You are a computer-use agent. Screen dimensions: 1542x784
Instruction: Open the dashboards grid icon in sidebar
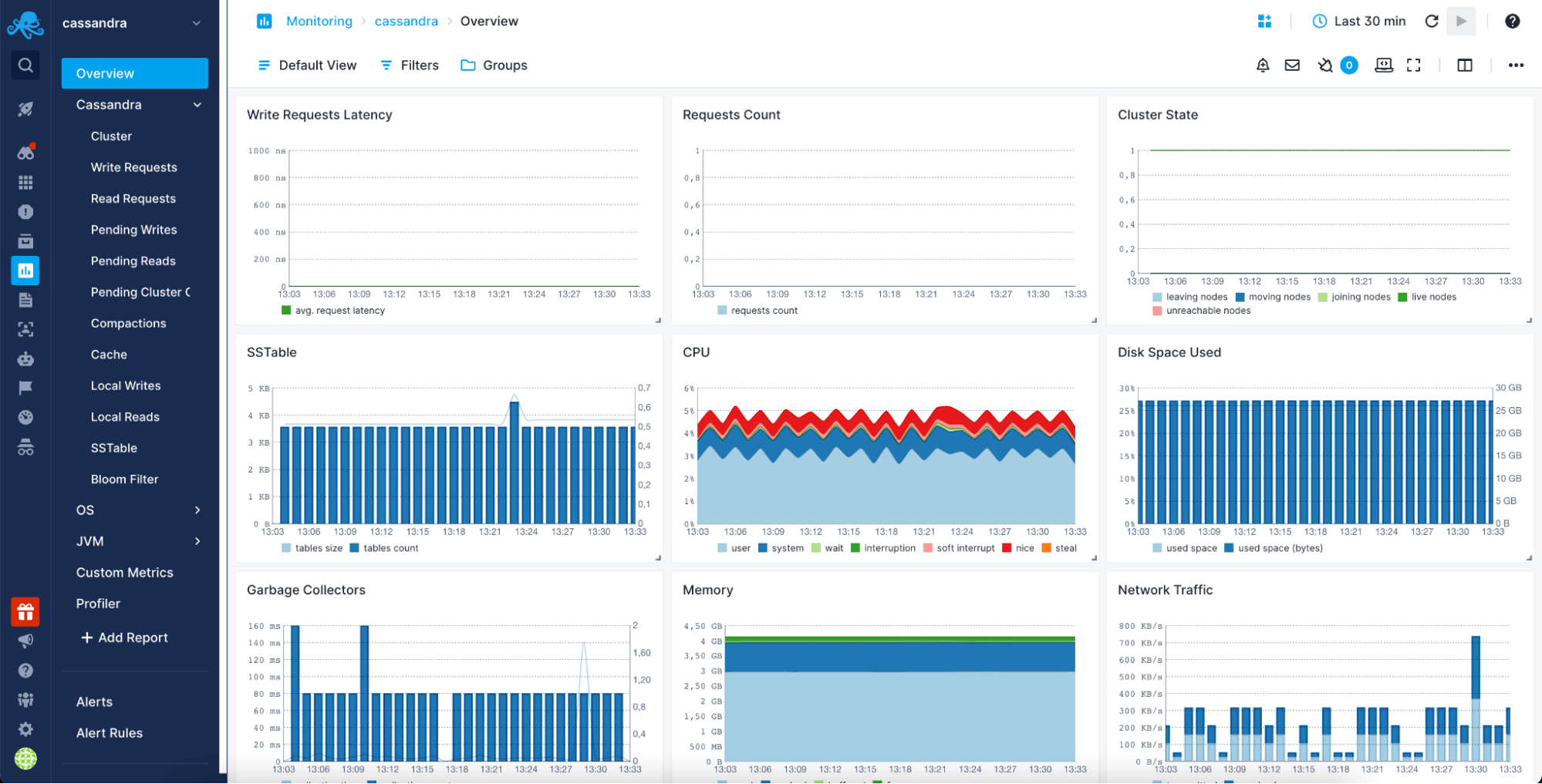[x=25, y=183]
